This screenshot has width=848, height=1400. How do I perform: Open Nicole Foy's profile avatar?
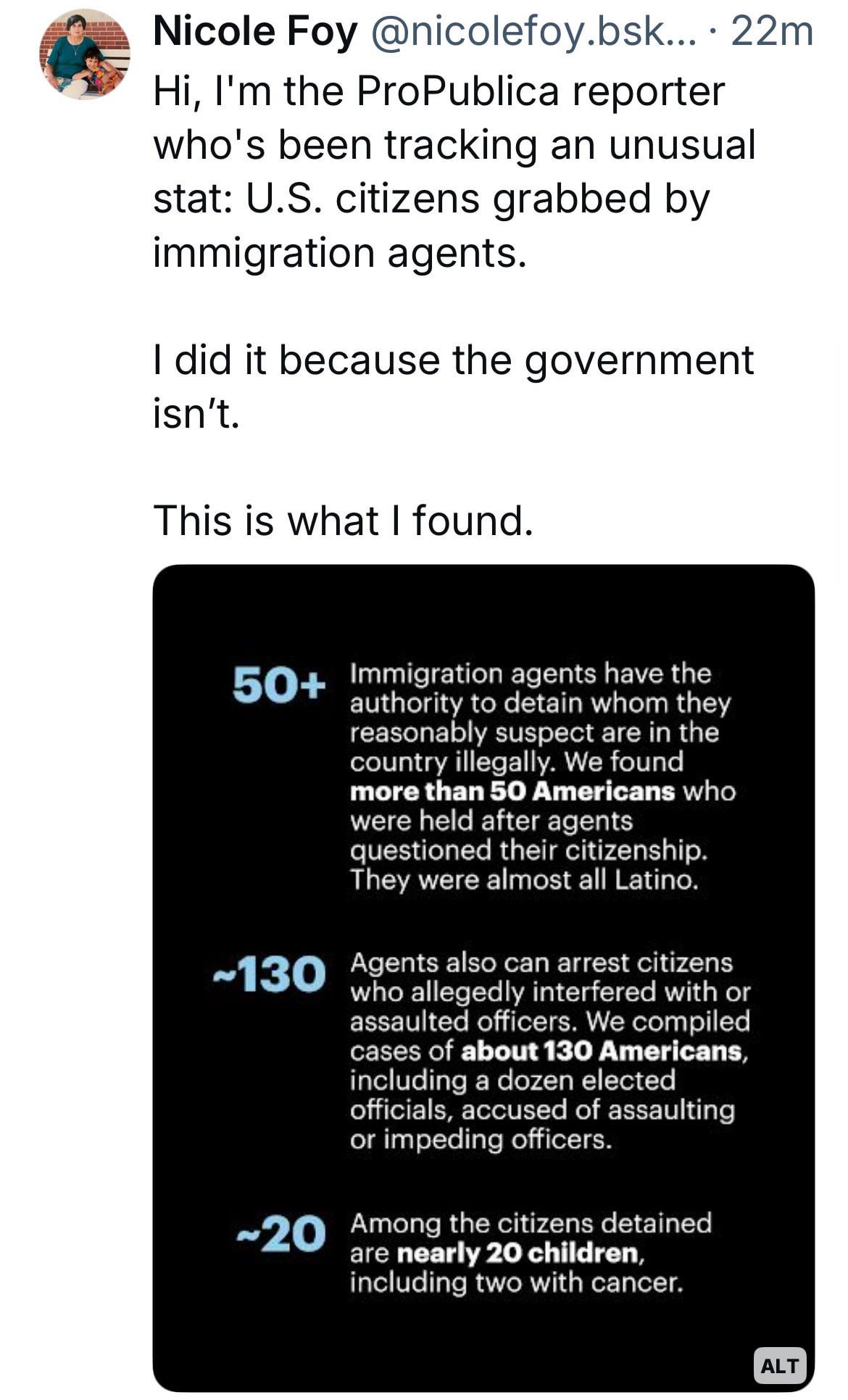pyautogui.click(x=84, y=55)
